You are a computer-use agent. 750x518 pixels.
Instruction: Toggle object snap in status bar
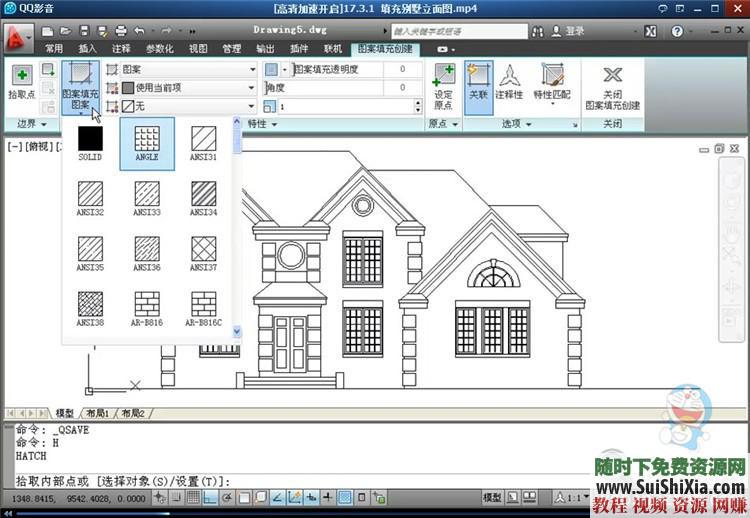click(x=244, y=498)
